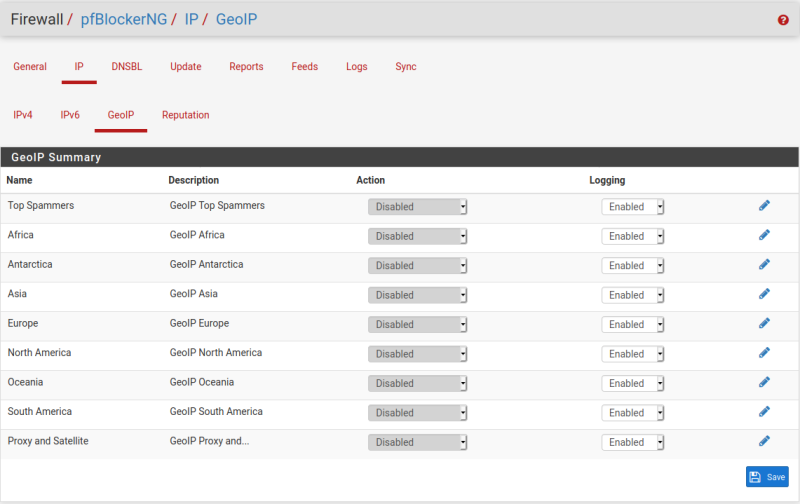The width and height of the screenshot is (800, 504).
Task: Edit the Asia entry with pencil icon
Action: click(764, 294)
